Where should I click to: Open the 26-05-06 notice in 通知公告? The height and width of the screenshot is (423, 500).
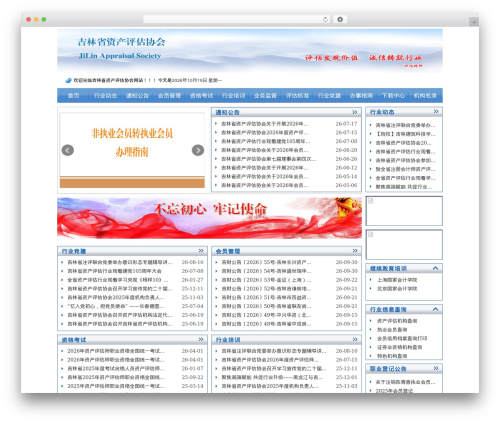(x=265, y=185)
